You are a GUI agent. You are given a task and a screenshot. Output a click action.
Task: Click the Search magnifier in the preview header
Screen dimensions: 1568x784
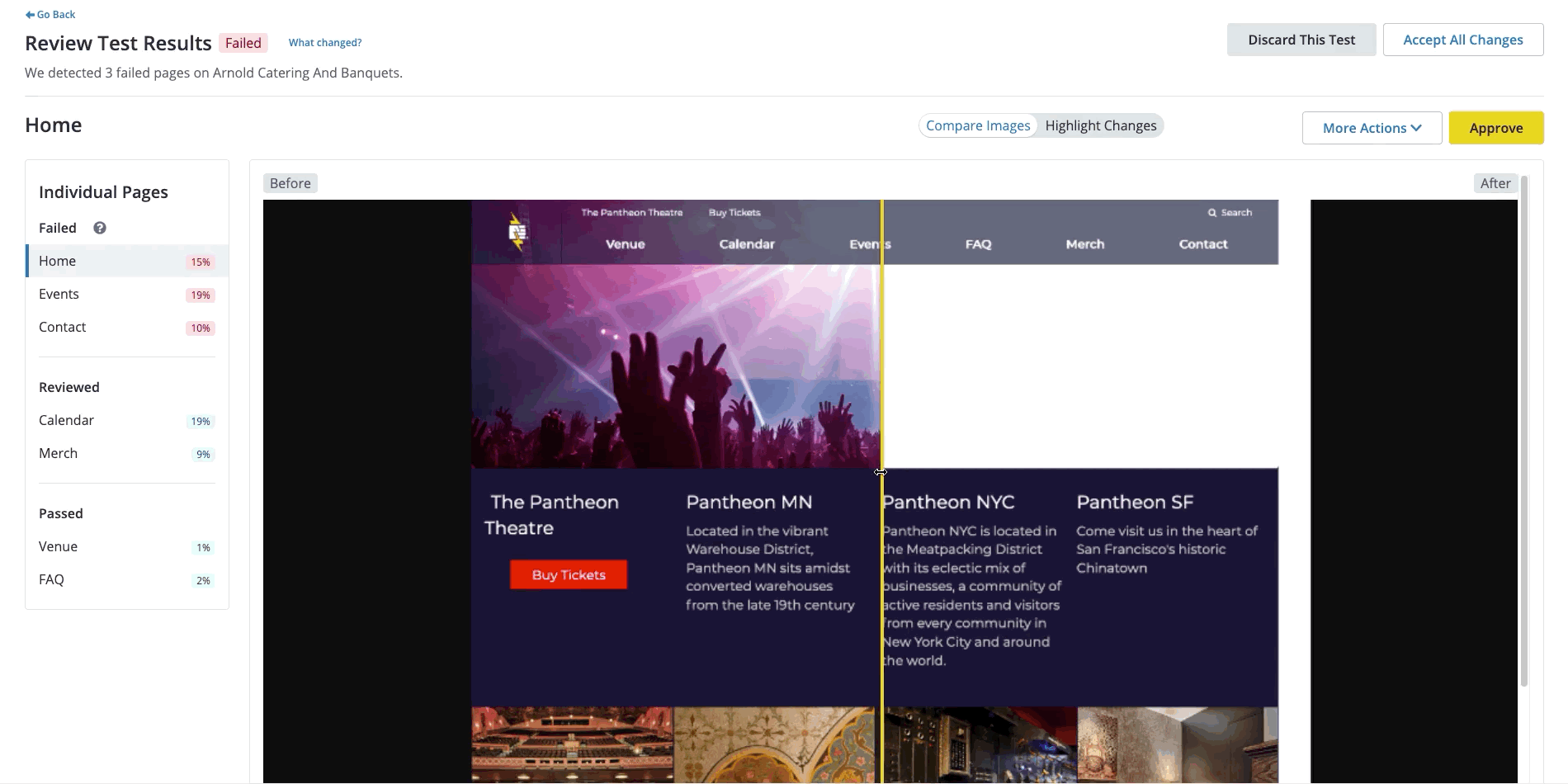tap(1212, 213)
